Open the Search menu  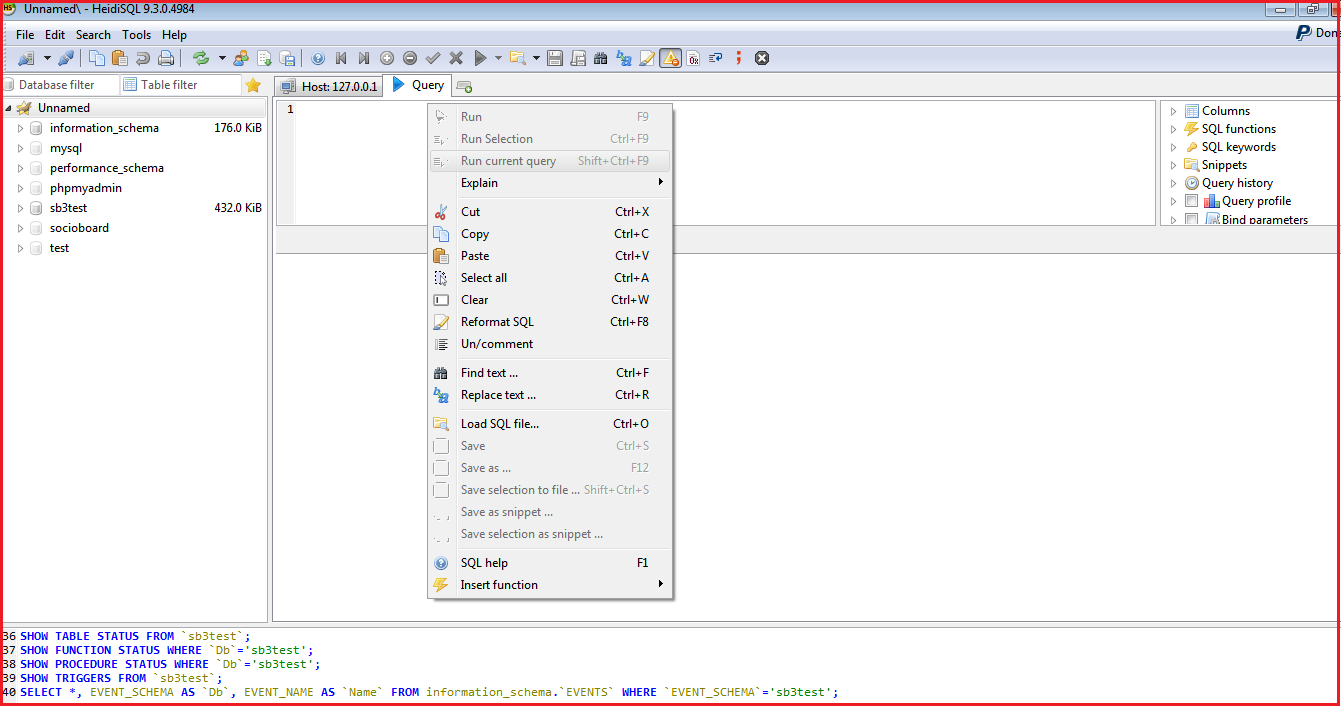93,35
